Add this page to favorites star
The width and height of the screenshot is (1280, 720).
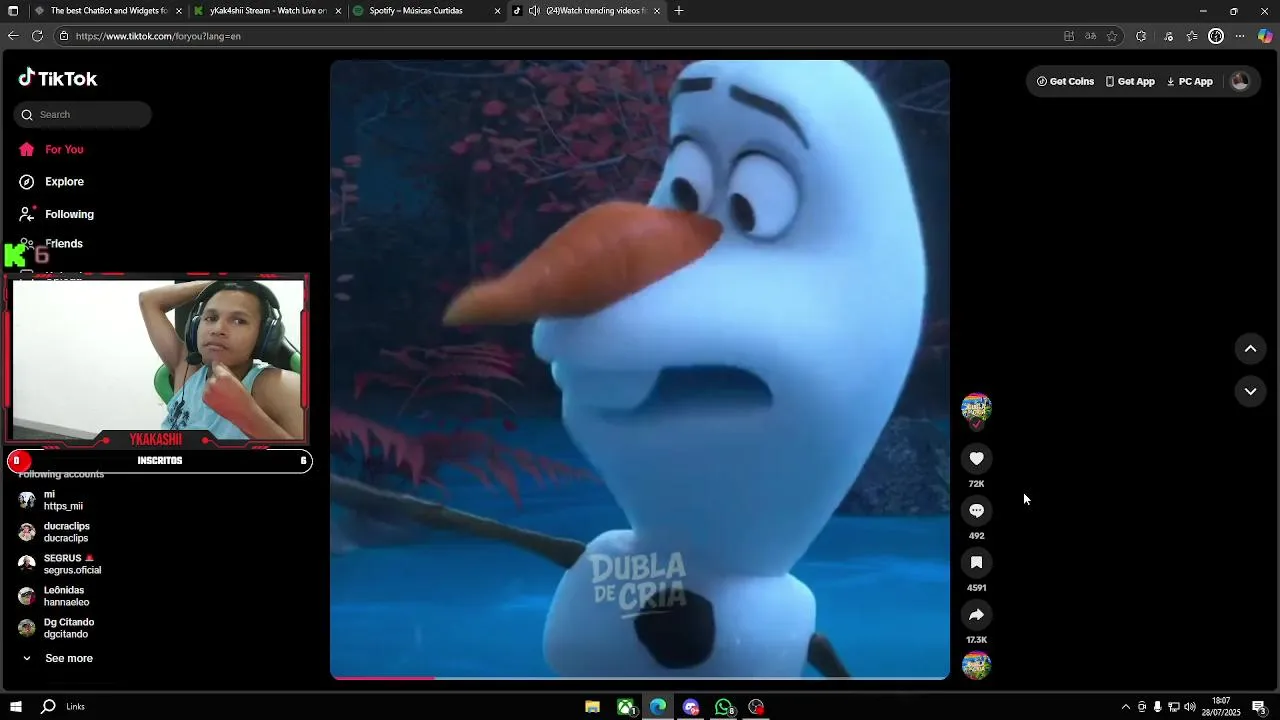pyautogui.click(x=1112, y=36)
